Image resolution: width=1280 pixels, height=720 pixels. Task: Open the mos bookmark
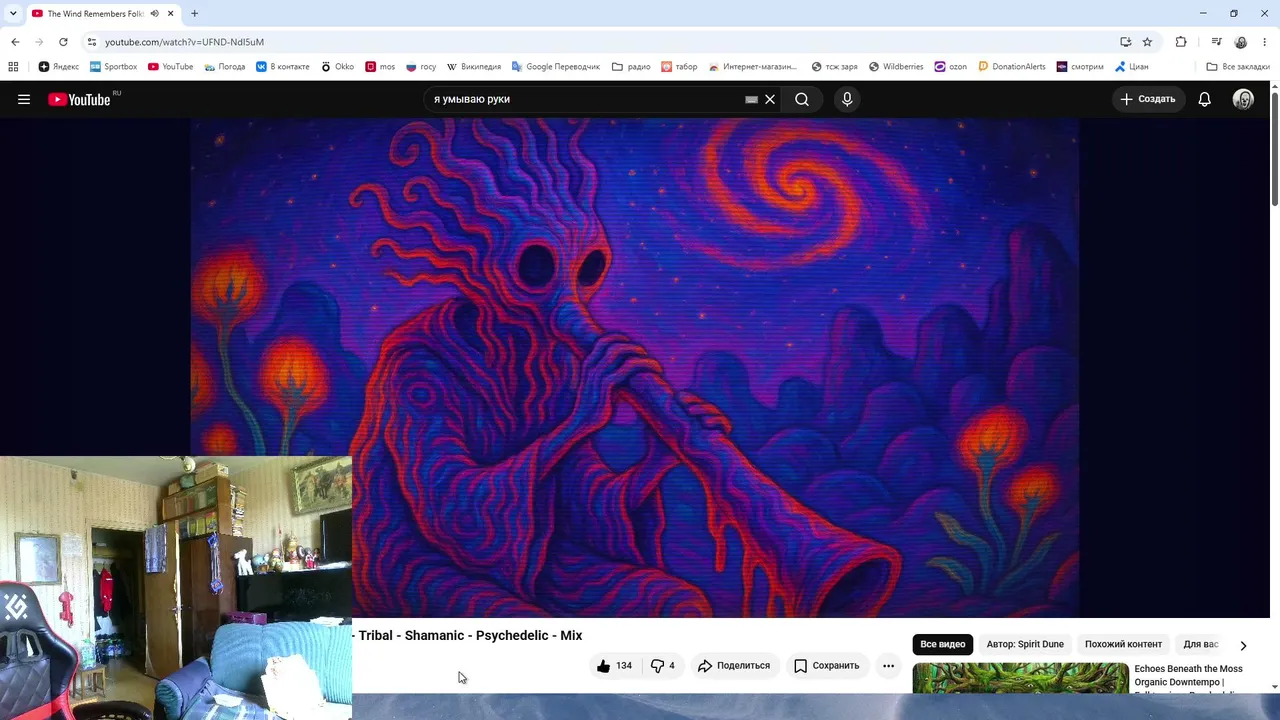(x=380, y=67)
